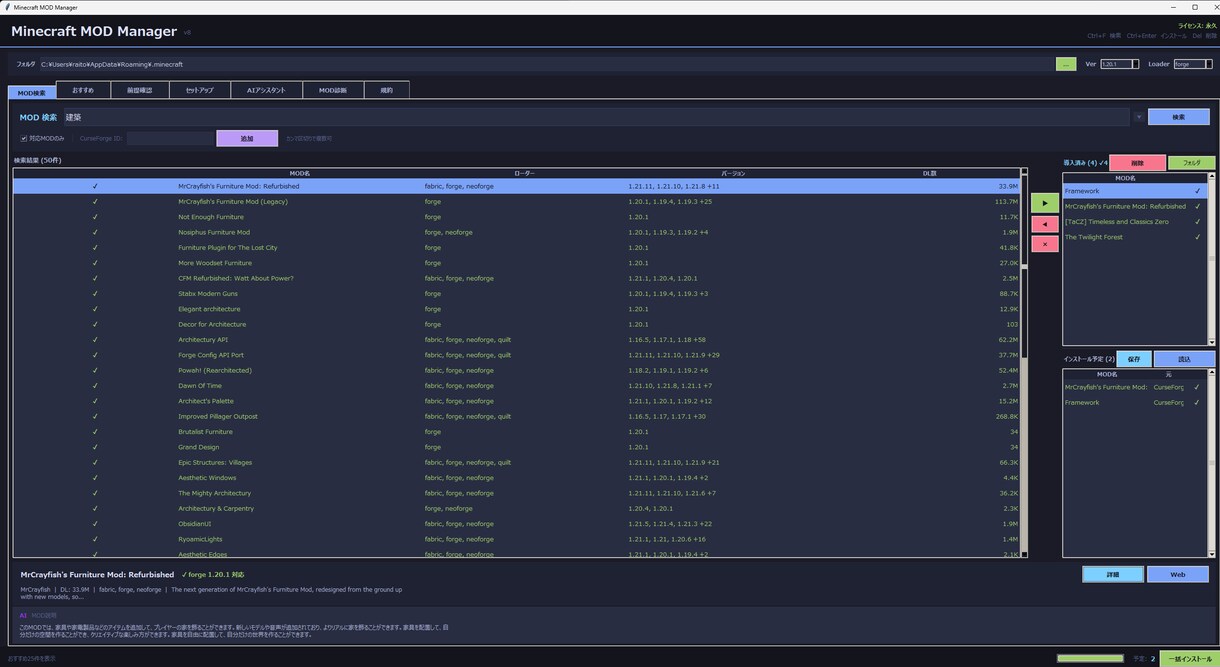Select Furniture Plugin for The Lost City
1220x667 pixels.
pos(517,248)
